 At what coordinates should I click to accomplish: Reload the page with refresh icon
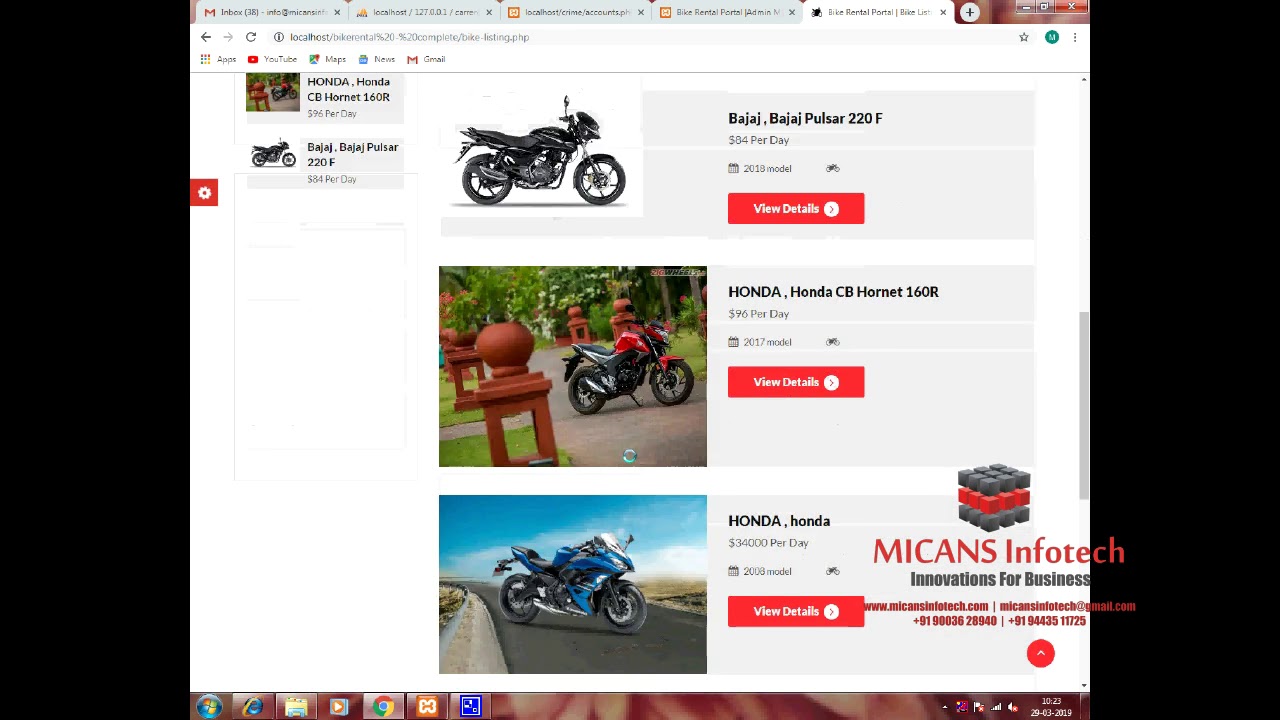(x=251, y=37)
